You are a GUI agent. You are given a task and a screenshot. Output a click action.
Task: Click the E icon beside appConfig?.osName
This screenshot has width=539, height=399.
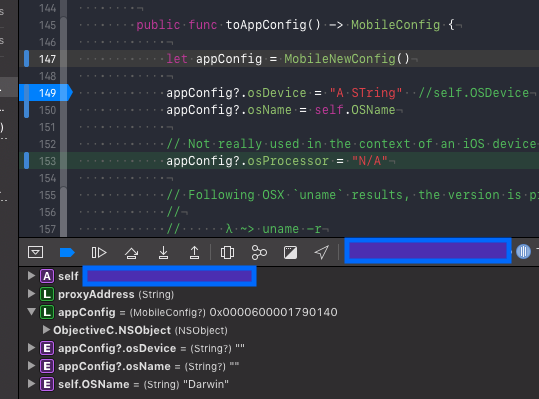point(47,366)
